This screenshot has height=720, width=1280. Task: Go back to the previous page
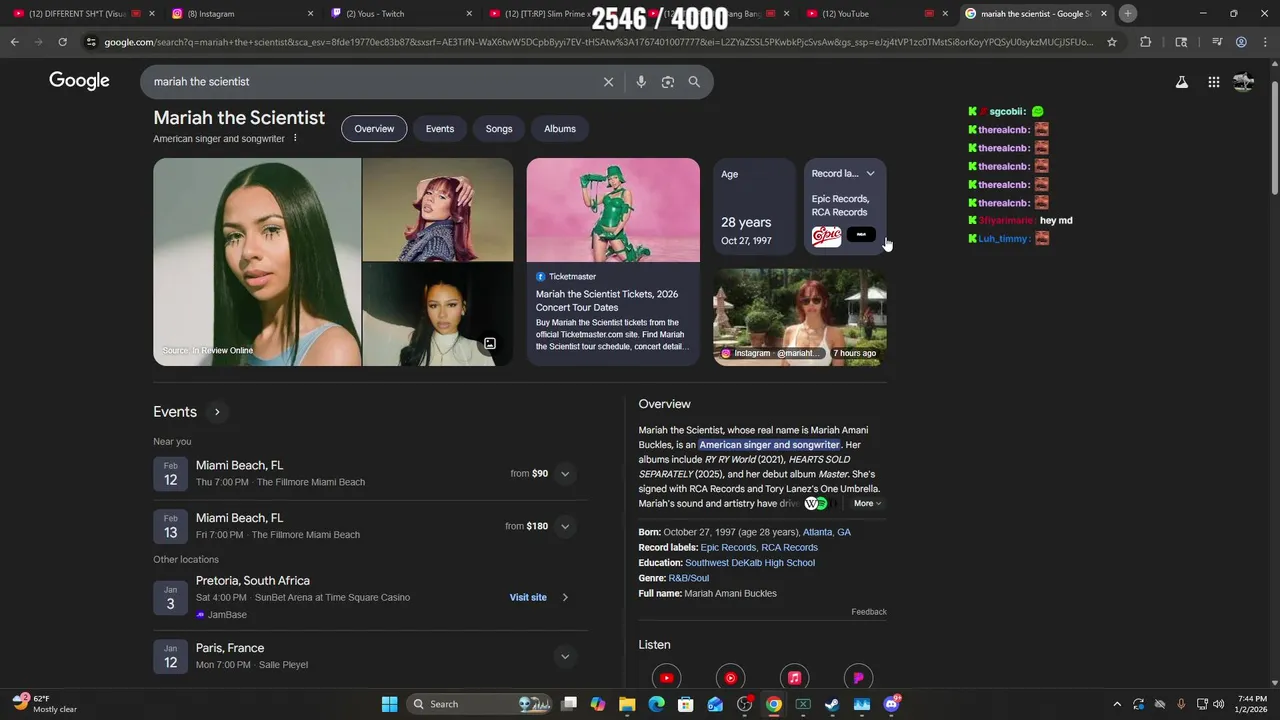(14, 42)
